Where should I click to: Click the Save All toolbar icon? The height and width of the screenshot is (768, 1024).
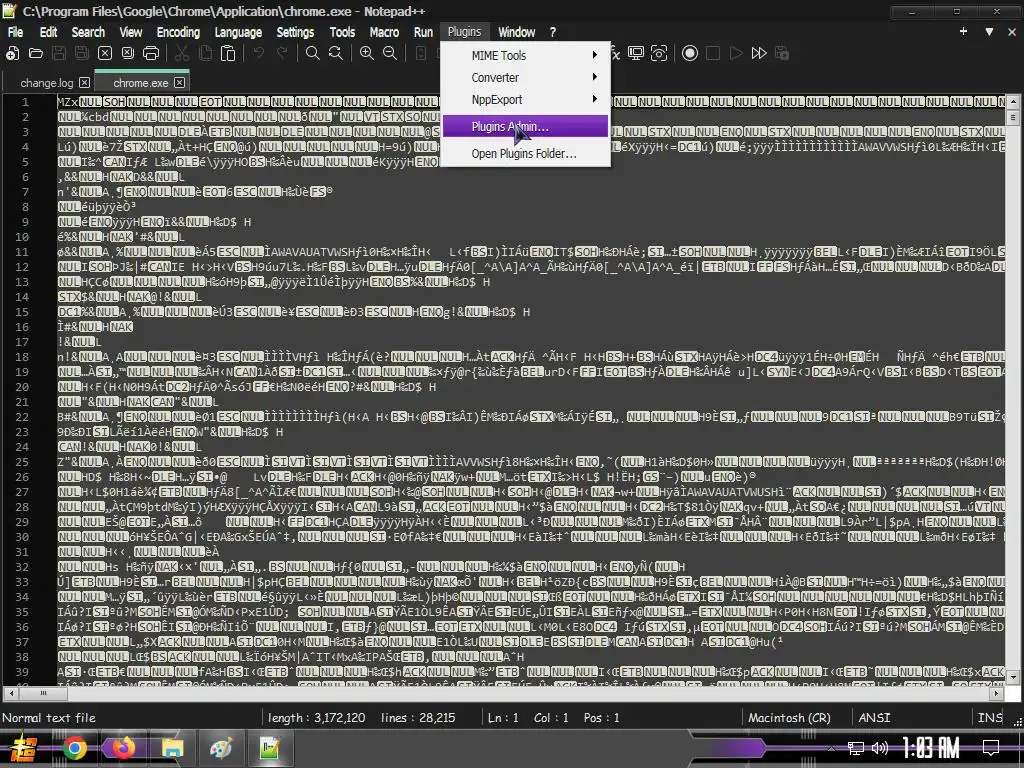point(82,54)
